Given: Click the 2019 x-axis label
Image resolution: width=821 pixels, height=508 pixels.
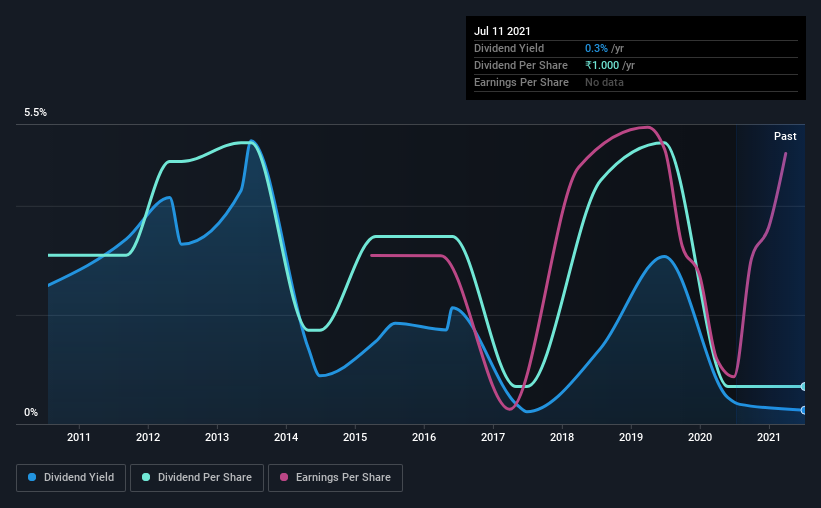Looking at the screenshot, I should point(631,437).
